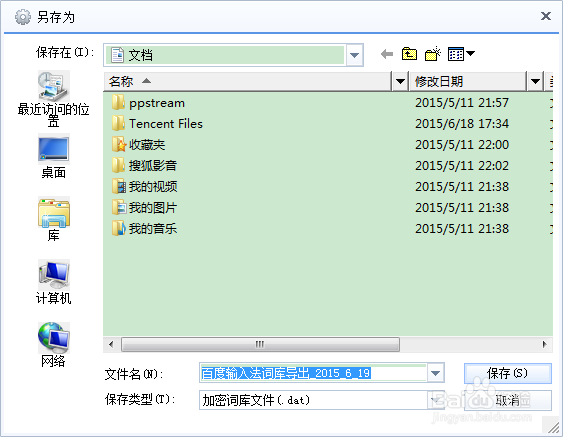Open the 修改日期 column filter dropdown
Image resolution: width=563 pixels, height=437 pixels.
535,82
